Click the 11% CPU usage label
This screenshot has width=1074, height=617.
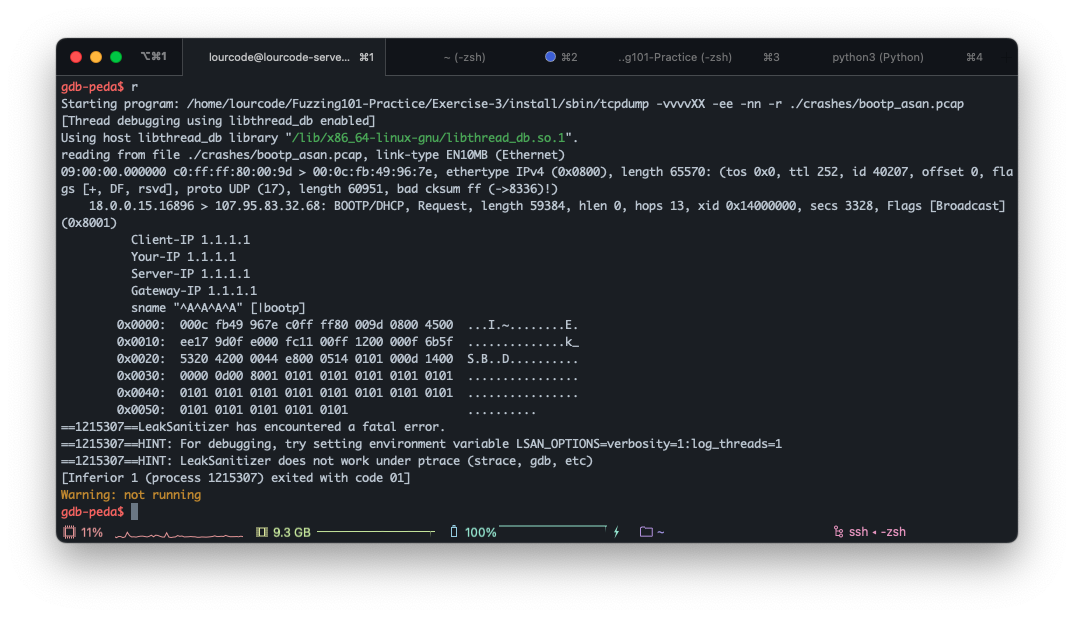pos(92,532)
